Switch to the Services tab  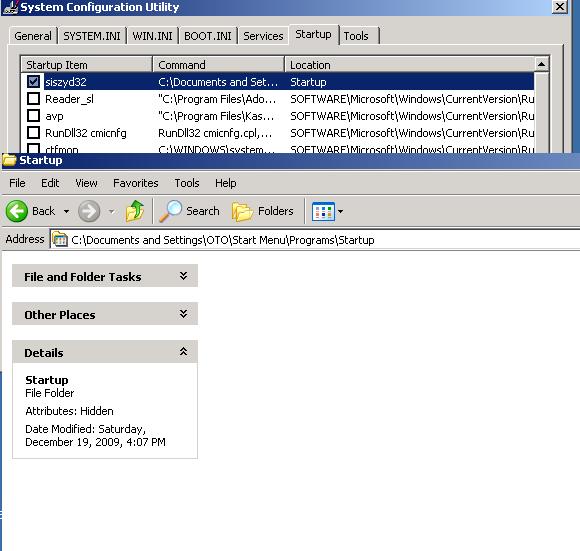pos(263,36)
